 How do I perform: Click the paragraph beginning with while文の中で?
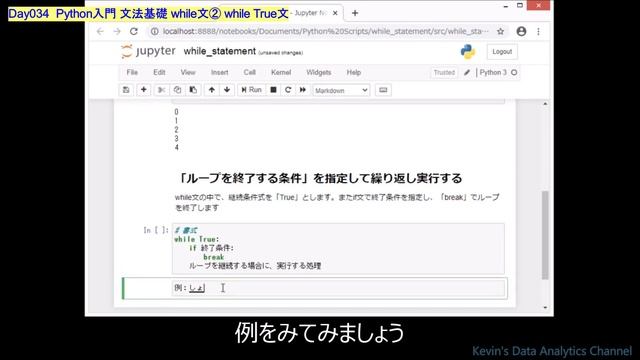click(337, 202)
